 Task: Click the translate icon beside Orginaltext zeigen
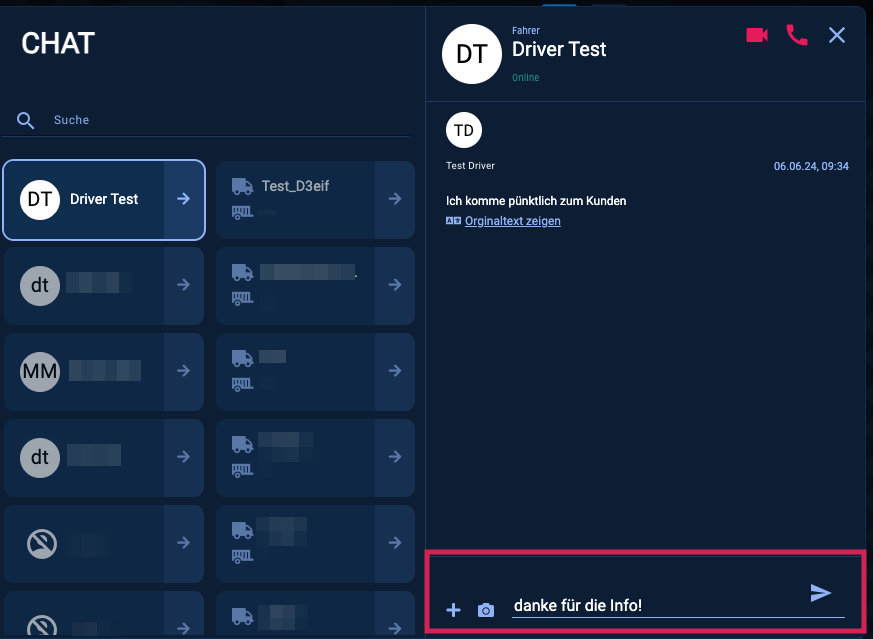coord(454,221)
